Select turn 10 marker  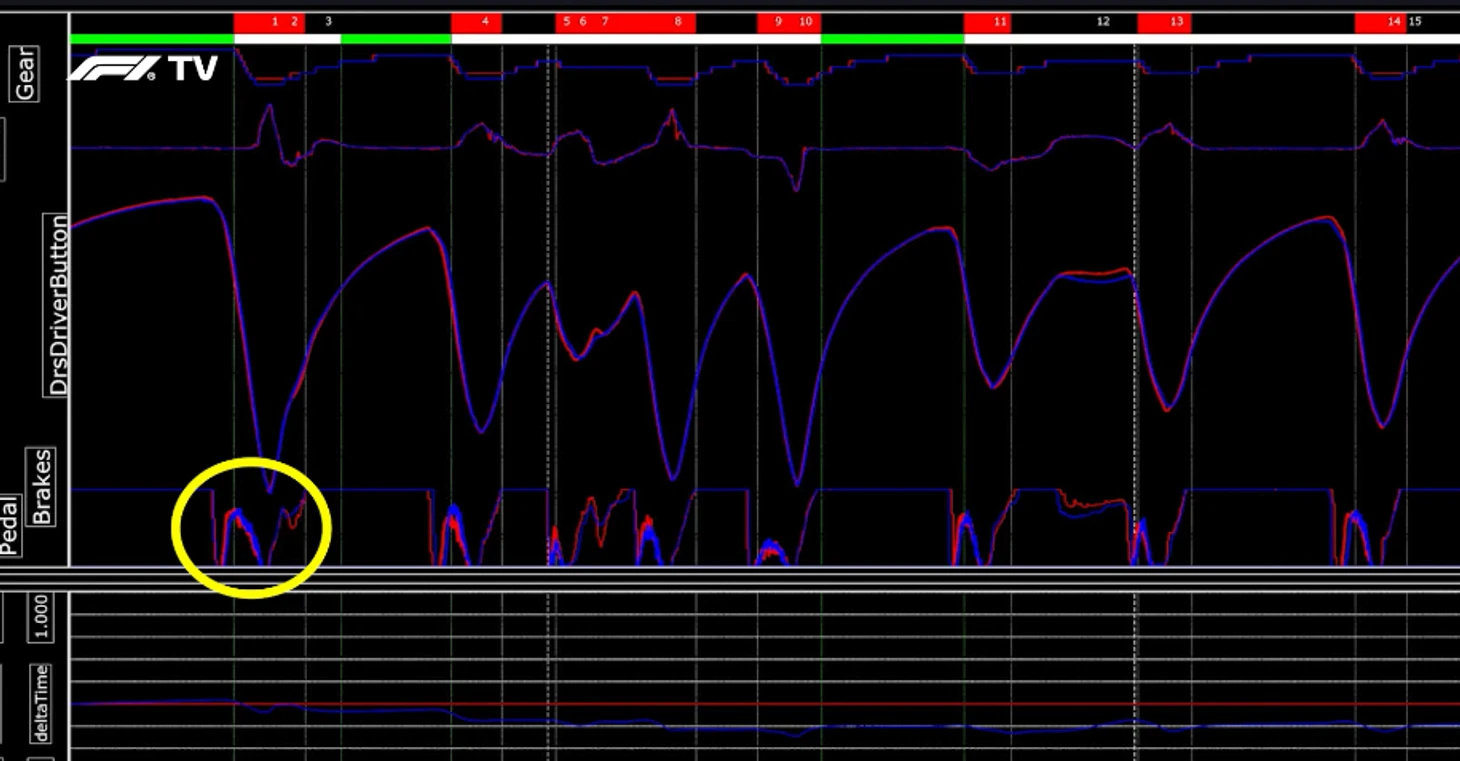805,21
